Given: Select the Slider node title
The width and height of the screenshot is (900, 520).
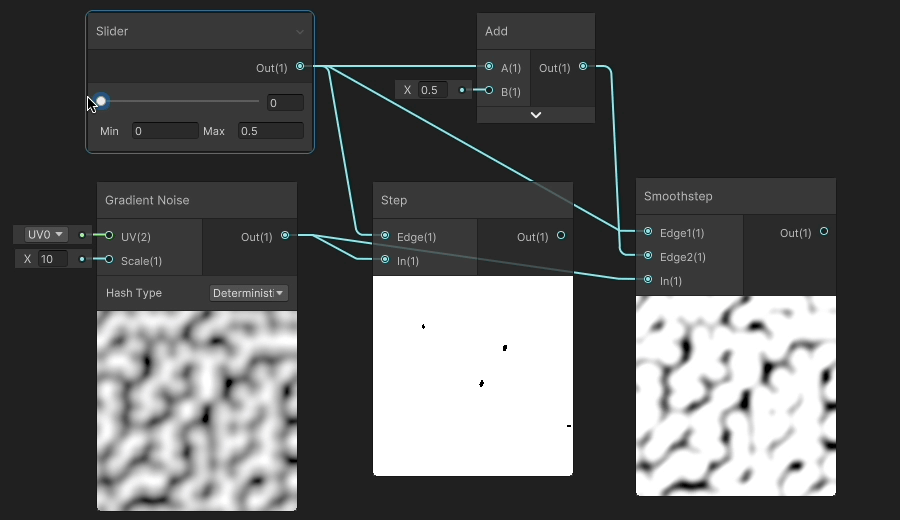Looking at the screenshot, I should tap(112, 32).
